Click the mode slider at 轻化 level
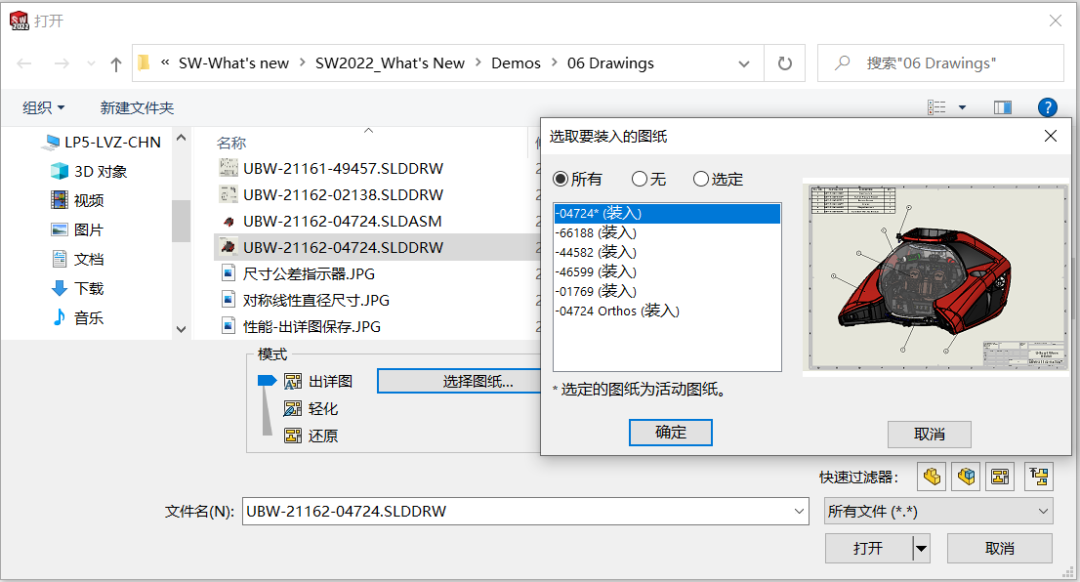 pyautogui.click(x=266, y=408)
